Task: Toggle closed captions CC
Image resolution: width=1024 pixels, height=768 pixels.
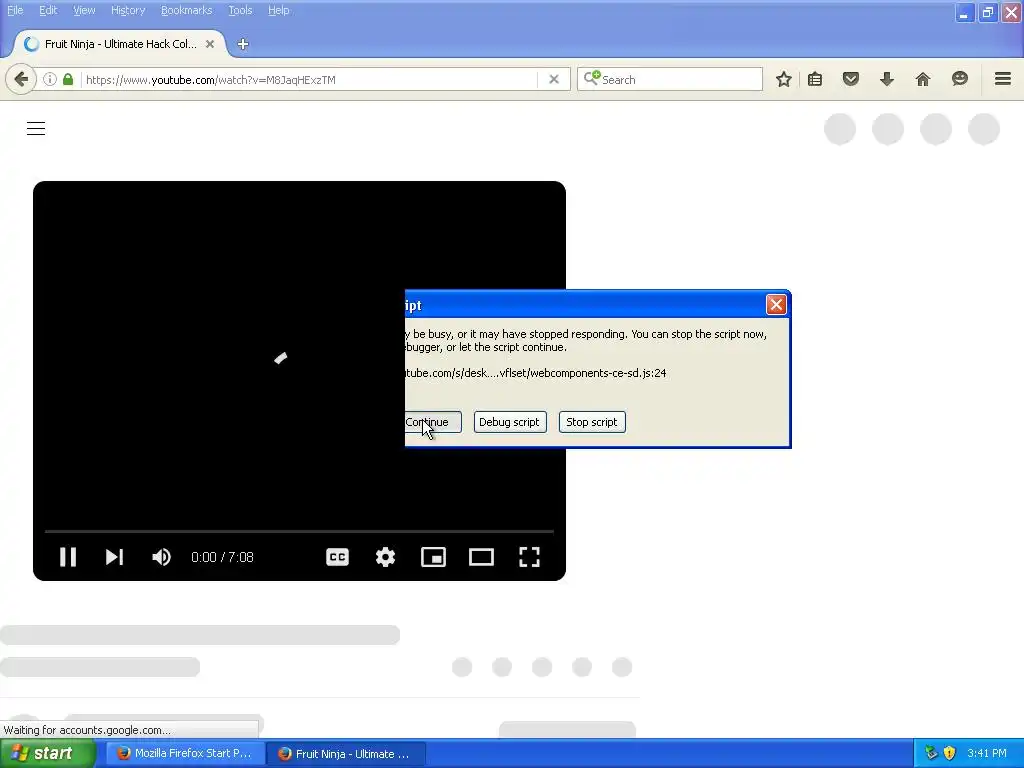Action: pos(337,557)
